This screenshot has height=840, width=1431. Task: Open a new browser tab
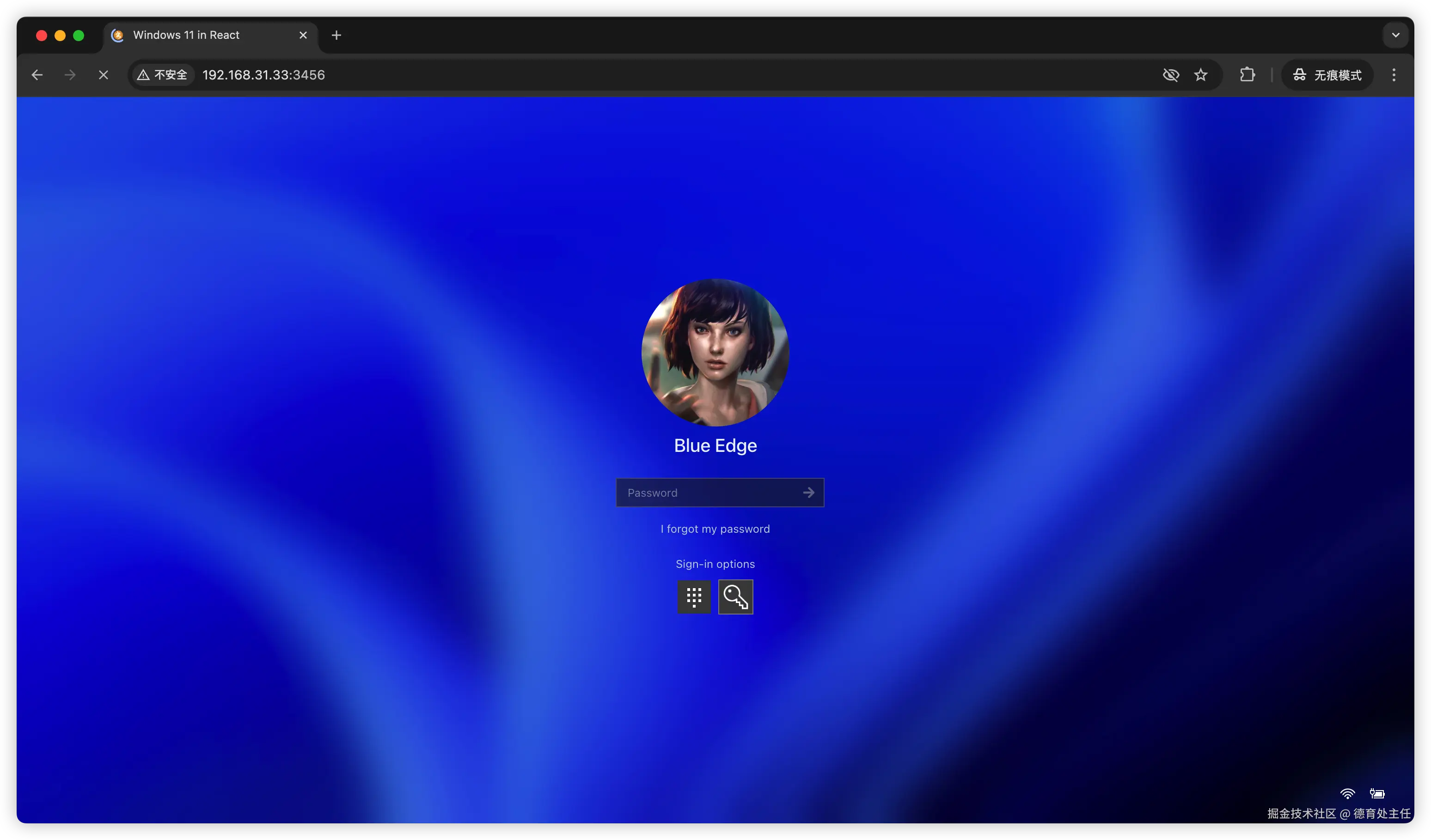tap(336, 35)
